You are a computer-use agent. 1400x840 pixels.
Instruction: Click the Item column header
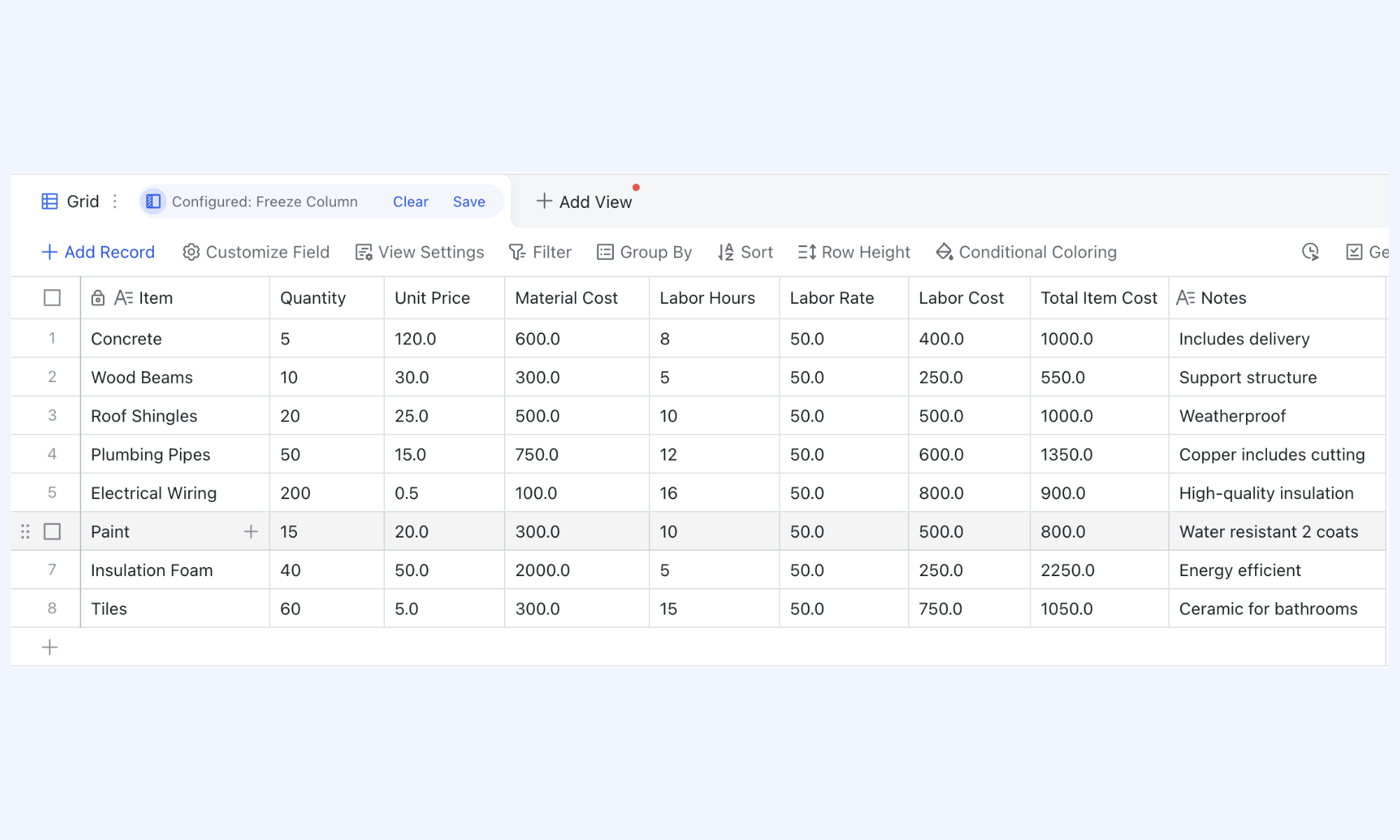[x=175, y=298]
